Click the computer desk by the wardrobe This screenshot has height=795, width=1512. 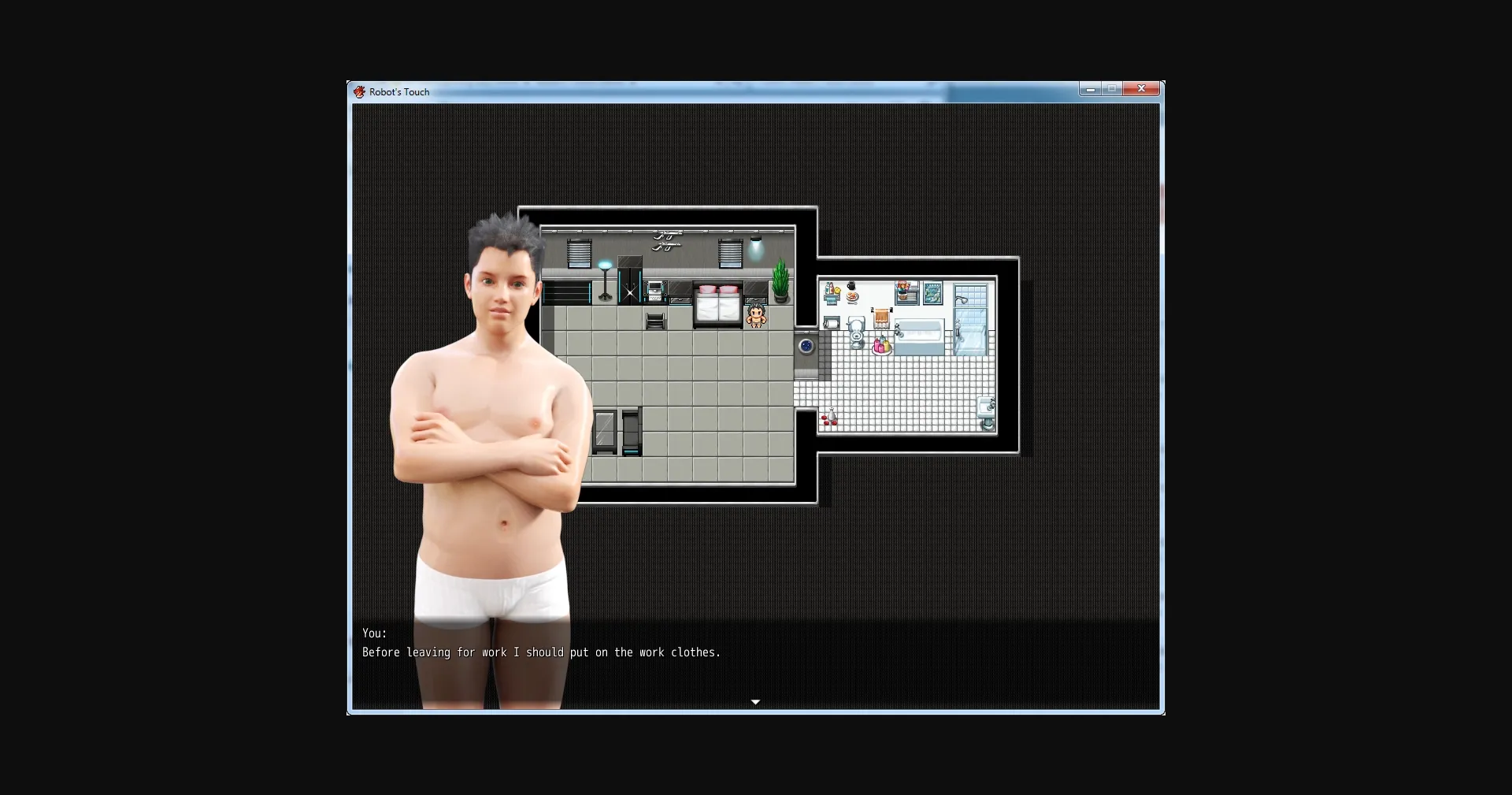pyautogui.click(x=655, y=292)
